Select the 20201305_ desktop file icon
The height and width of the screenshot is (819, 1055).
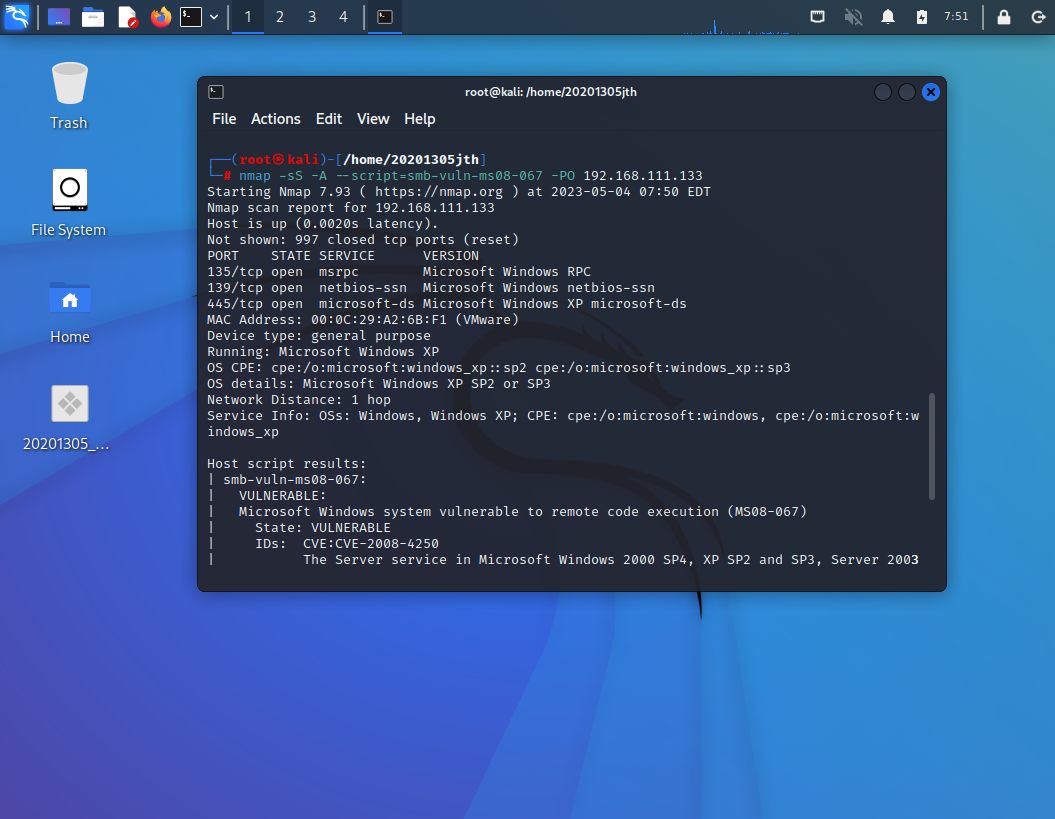67,417
